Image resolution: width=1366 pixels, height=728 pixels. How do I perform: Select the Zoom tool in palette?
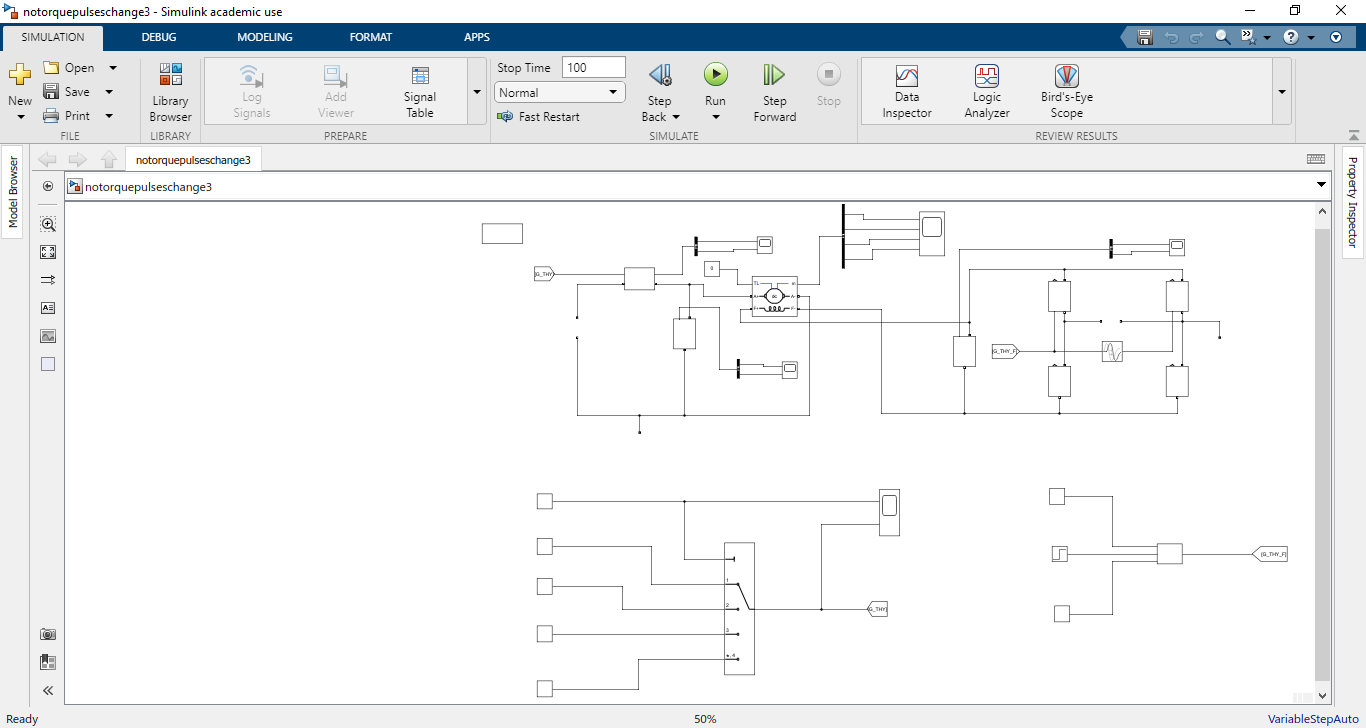tap(48, 224)
